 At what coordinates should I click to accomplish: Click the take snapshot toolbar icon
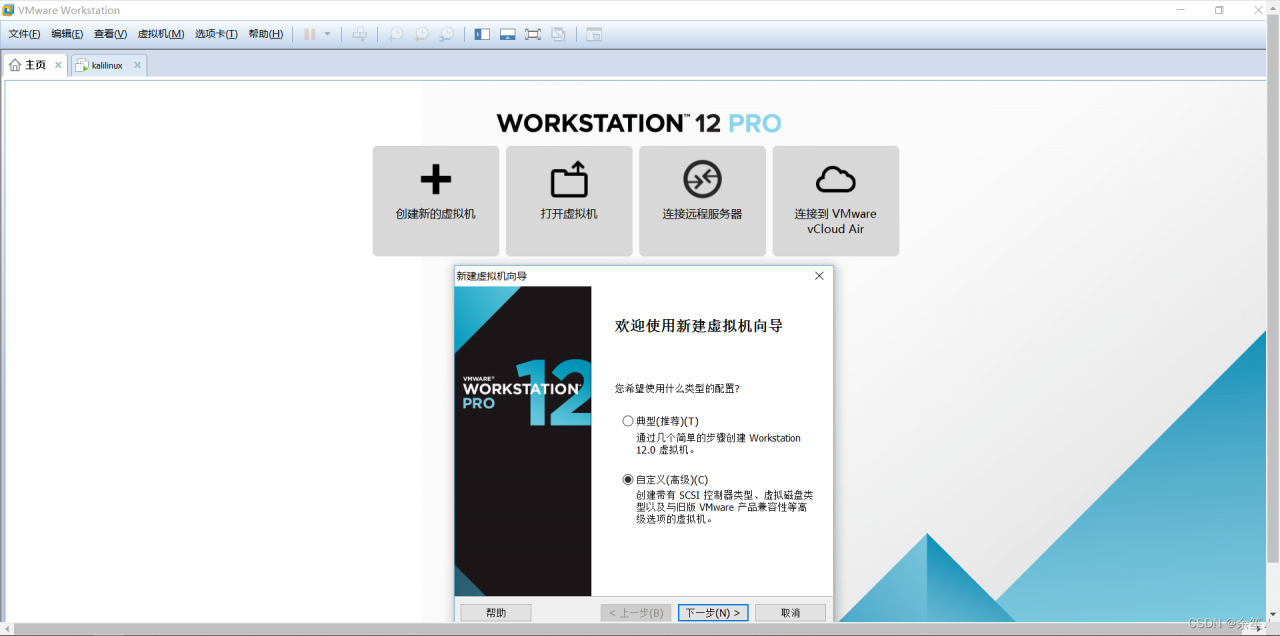point(396,34)
